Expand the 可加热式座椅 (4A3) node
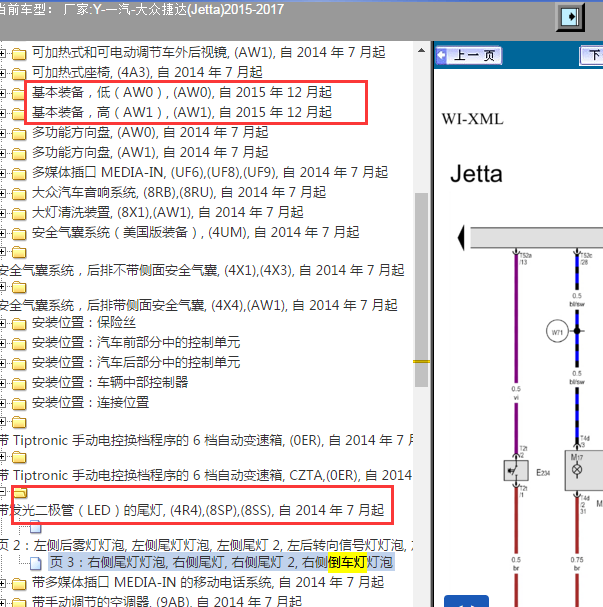 pos(2,73)
